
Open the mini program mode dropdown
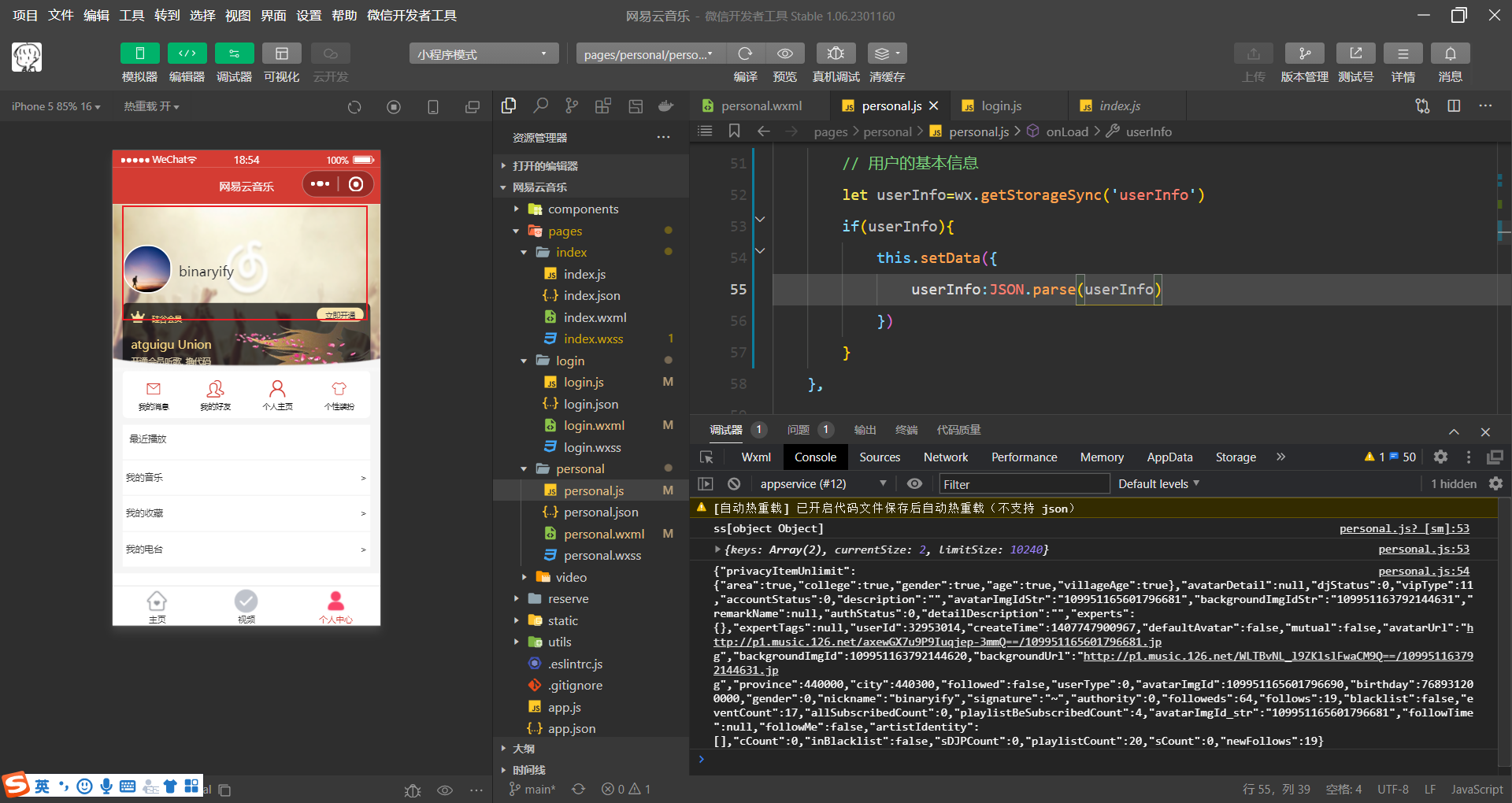484,54
